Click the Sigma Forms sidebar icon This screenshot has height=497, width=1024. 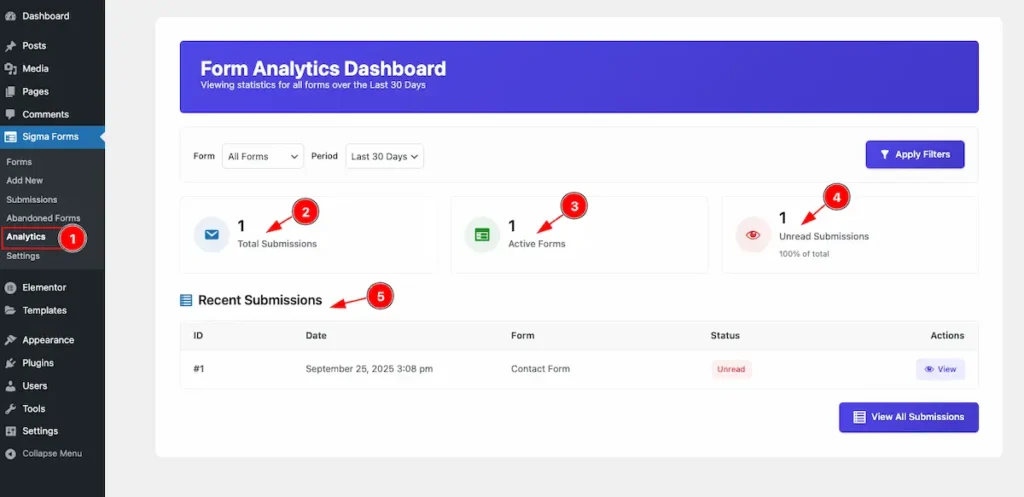pyautogui.click(x=10, y=137)
